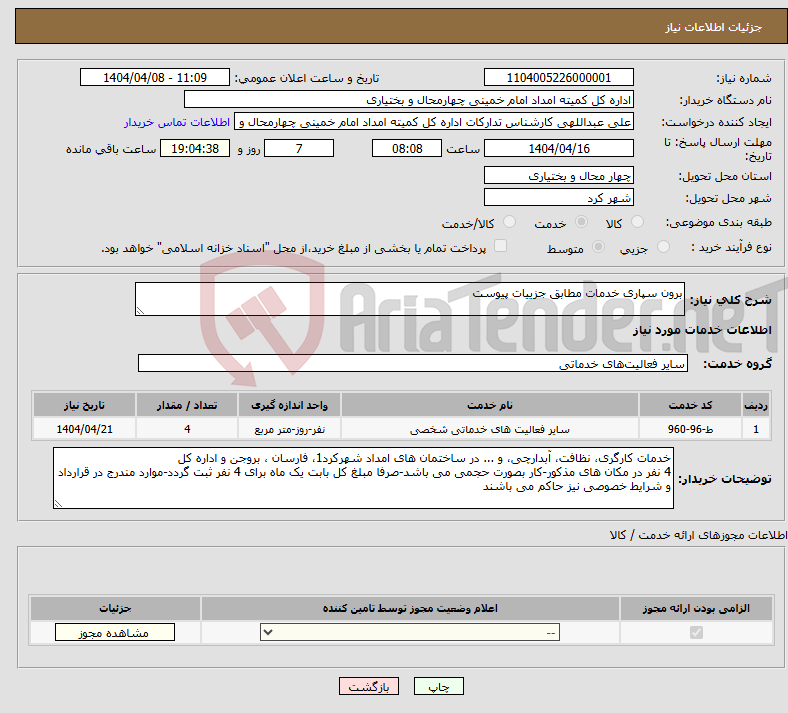Click the توضیحات خریدار resize handle

[58, 503]
